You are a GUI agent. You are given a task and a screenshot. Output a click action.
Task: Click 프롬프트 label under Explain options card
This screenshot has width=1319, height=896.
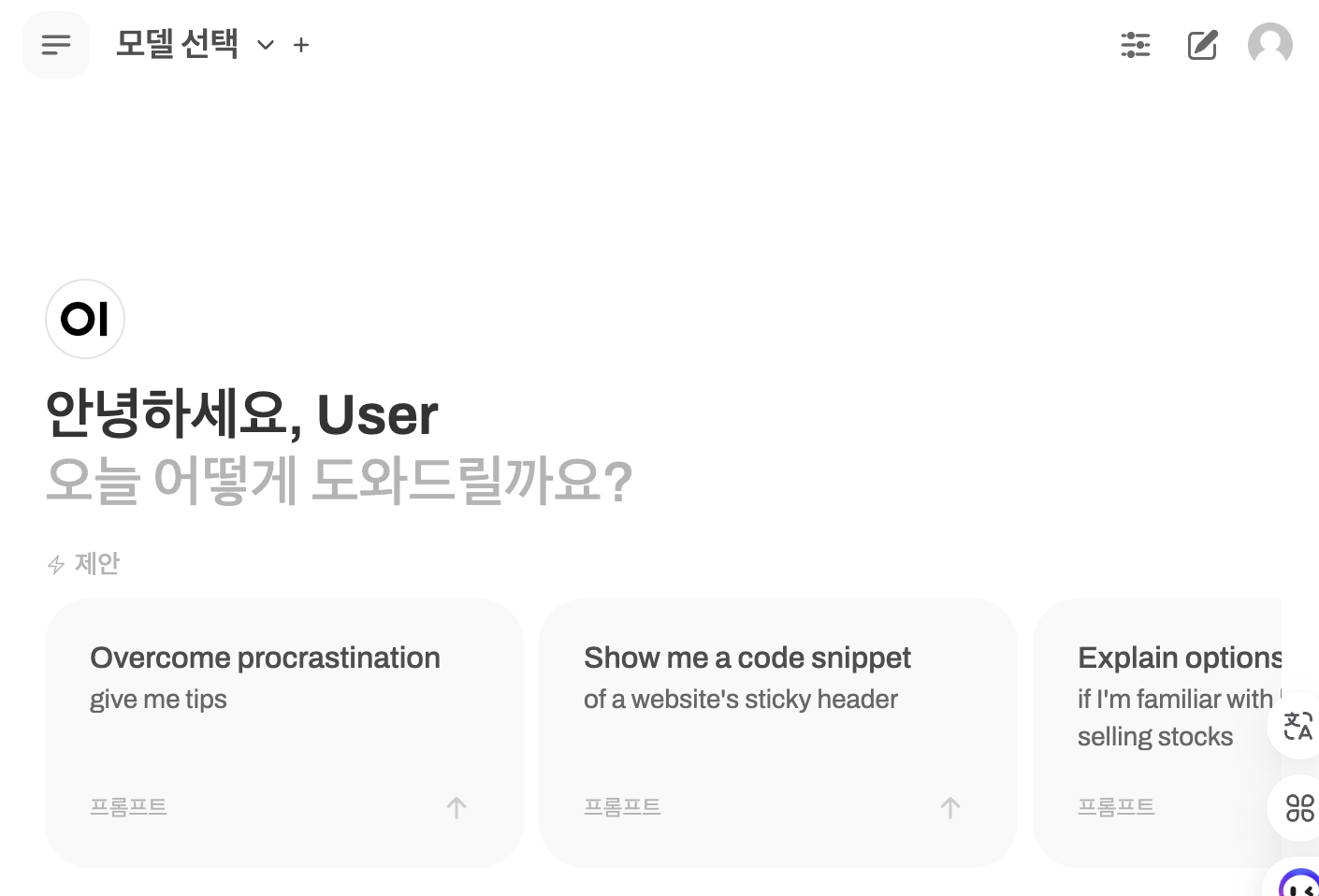point(1116,806)
